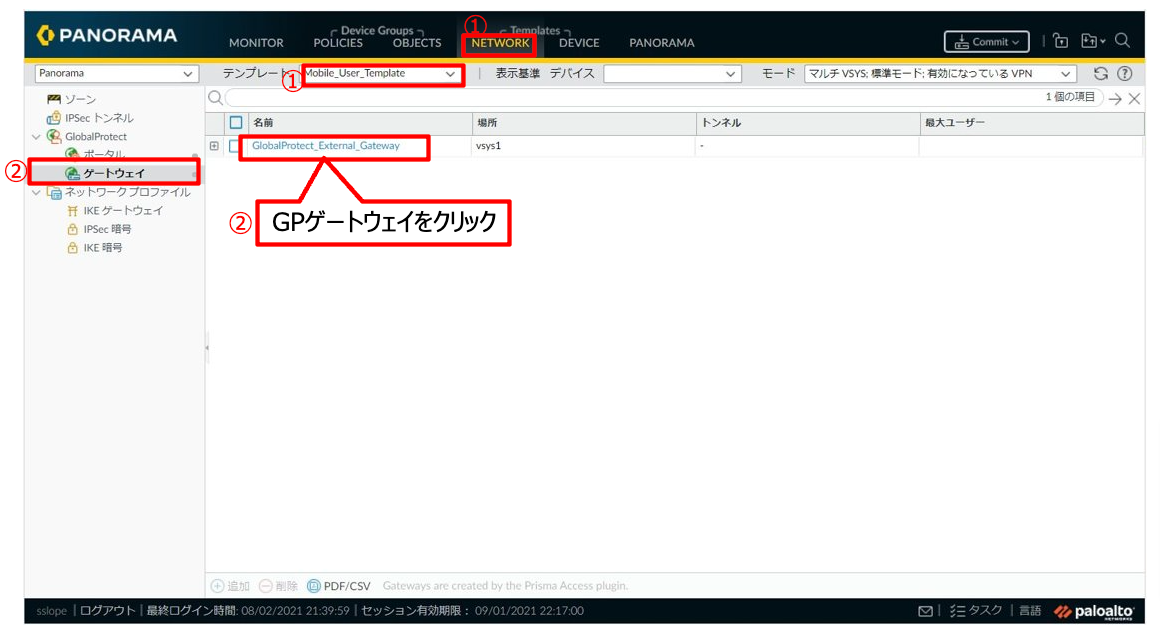Collapse the ネットワーク プロファイル tree node
This screenshot has height=636, width=1160.
(x=36, y=192)
